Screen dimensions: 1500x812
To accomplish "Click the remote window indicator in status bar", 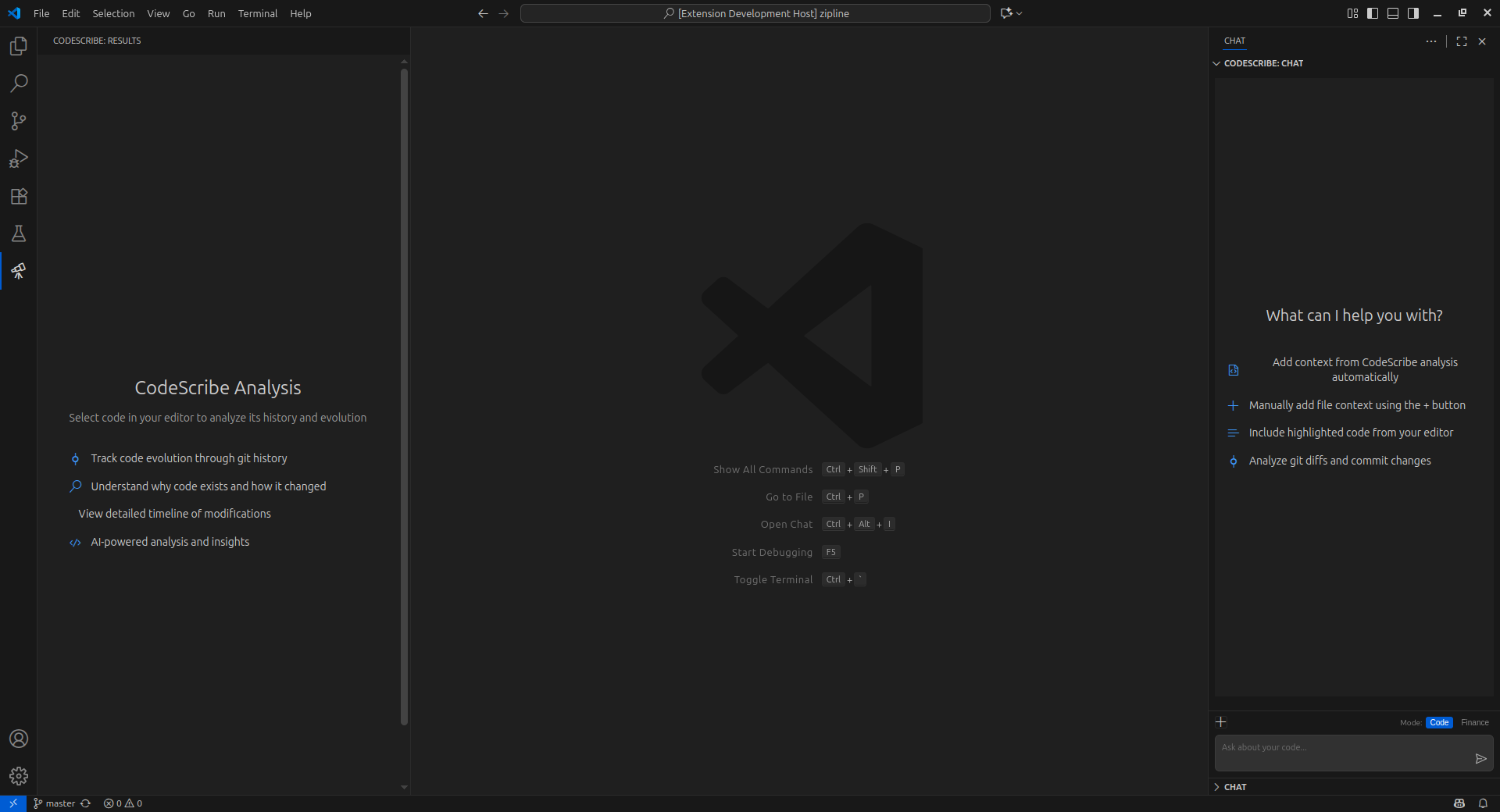I will (13, 803).
